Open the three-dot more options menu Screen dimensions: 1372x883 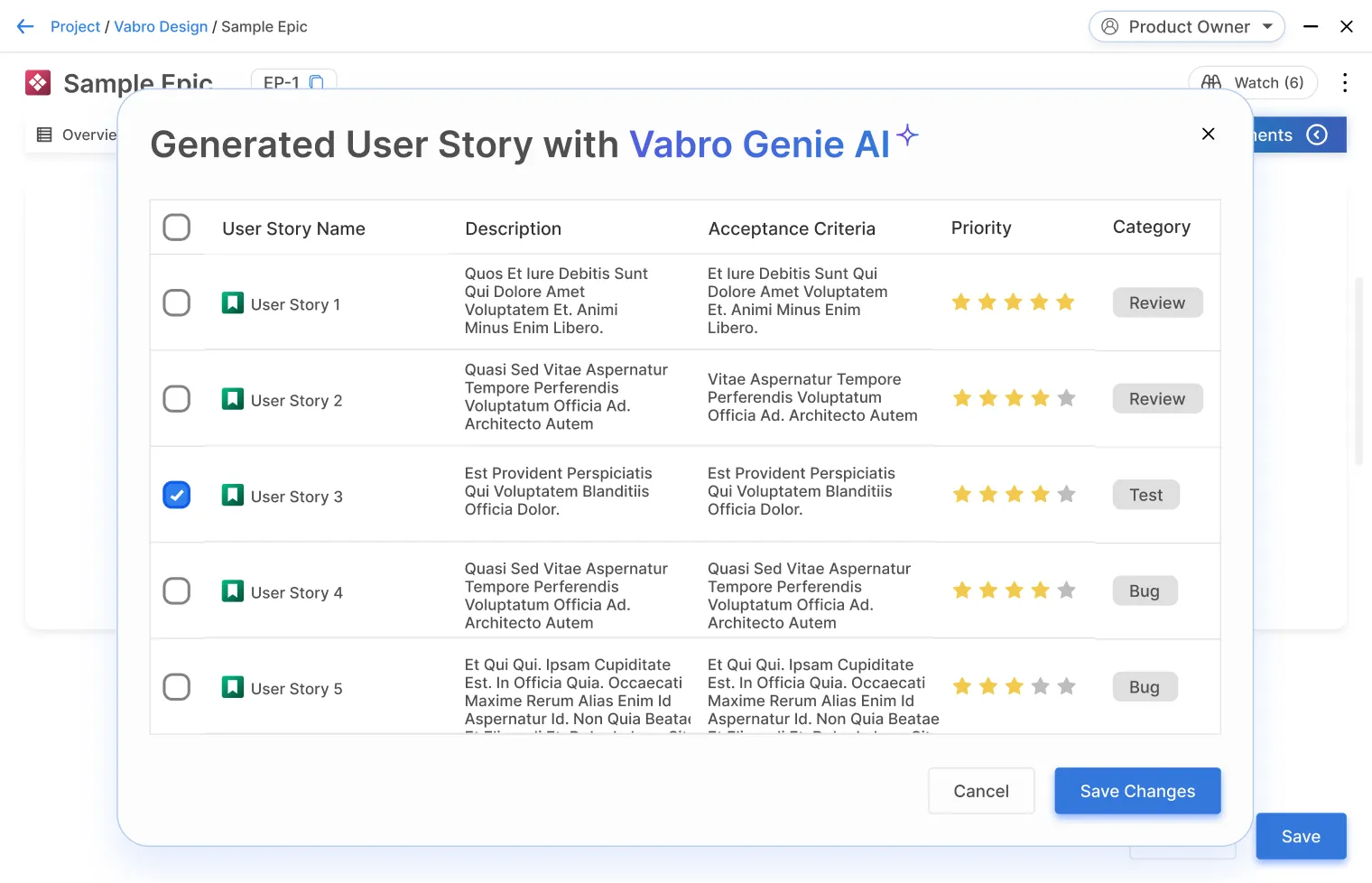coord(1345,83)
